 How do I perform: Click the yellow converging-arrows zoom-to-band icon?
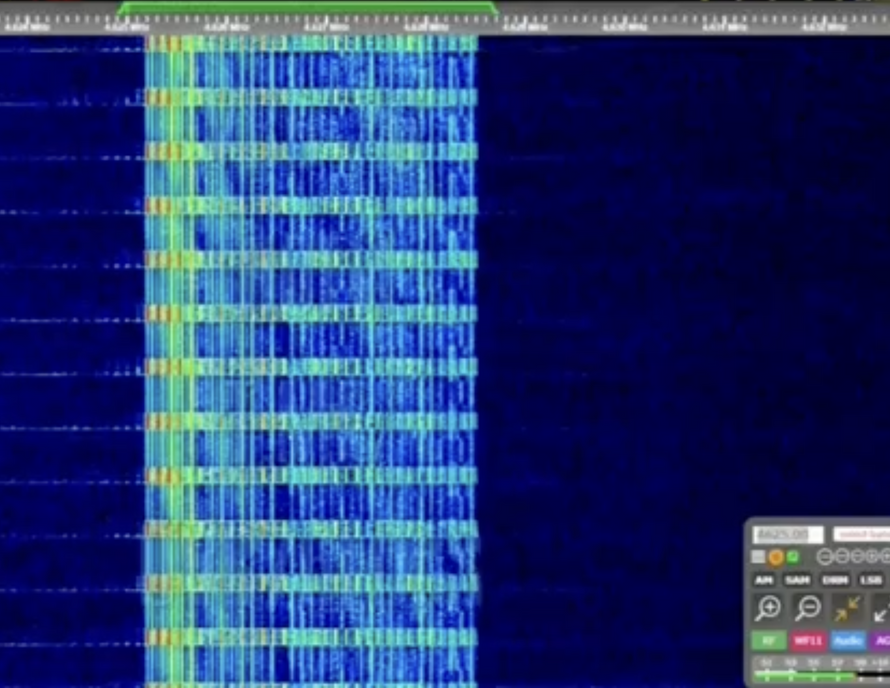[847, 608]
